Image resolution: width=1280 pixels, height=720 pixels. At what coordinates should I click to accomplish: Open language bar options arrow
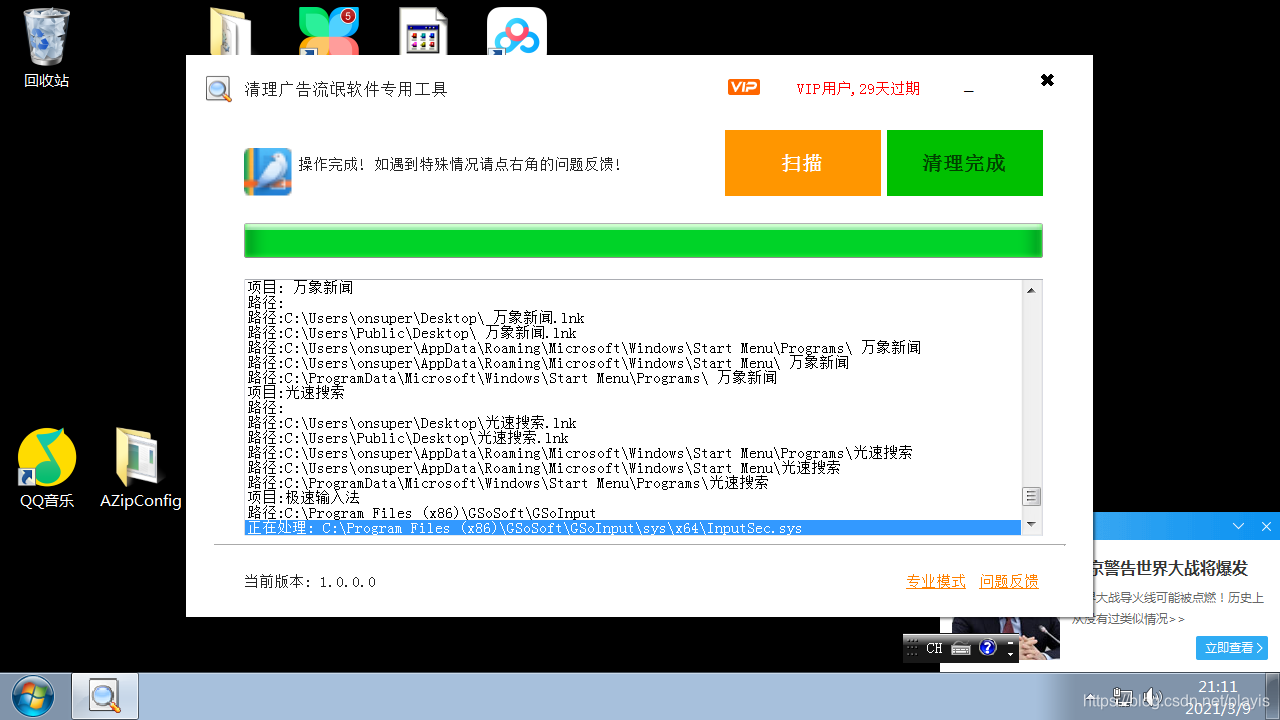1011,653
